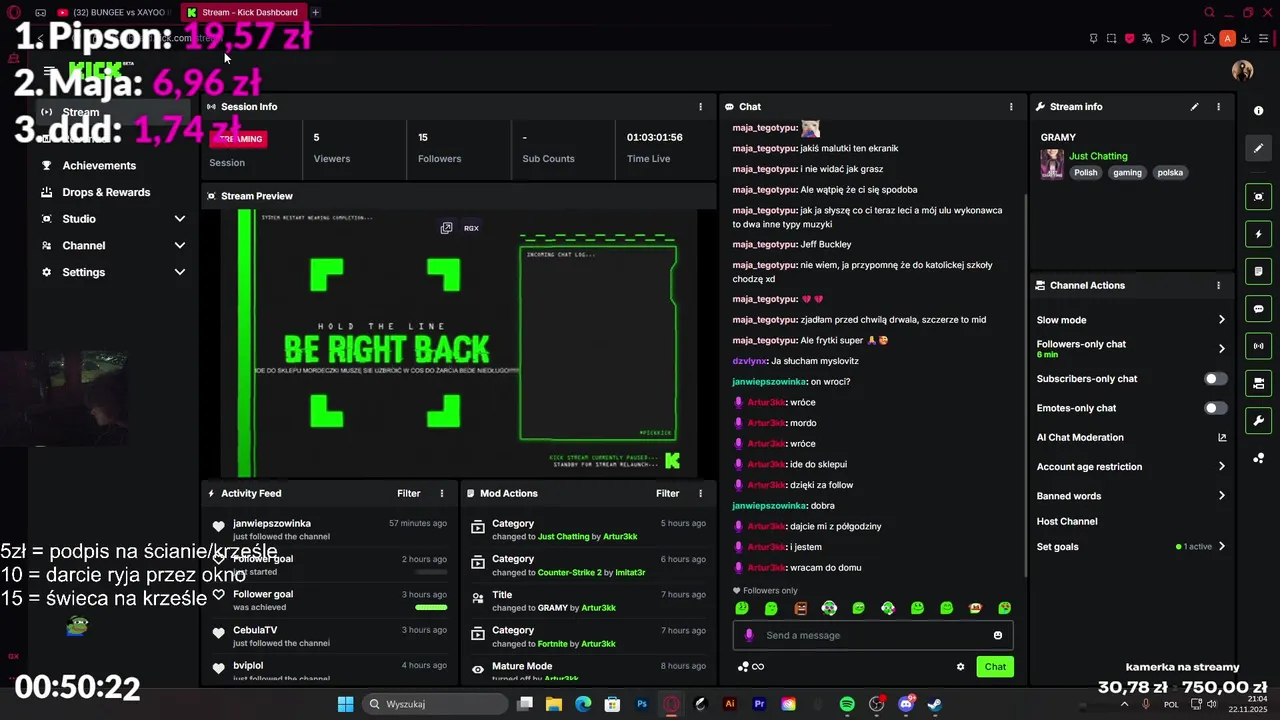Click info icon in right sidebar

point(1259,111)
